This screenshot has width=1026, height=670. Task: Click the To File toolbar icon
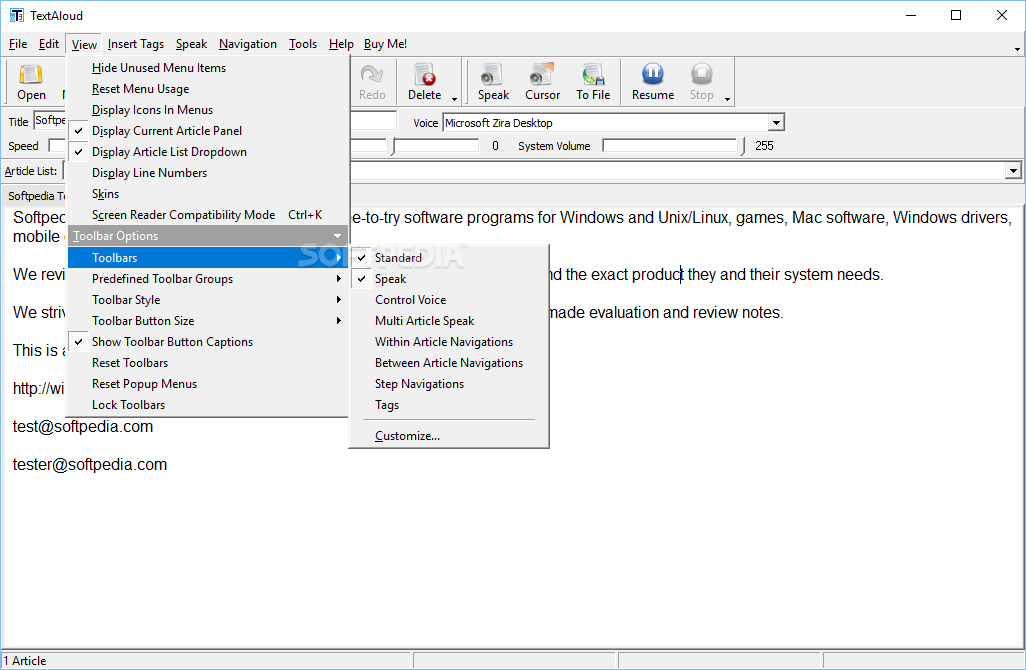[593, 82]
